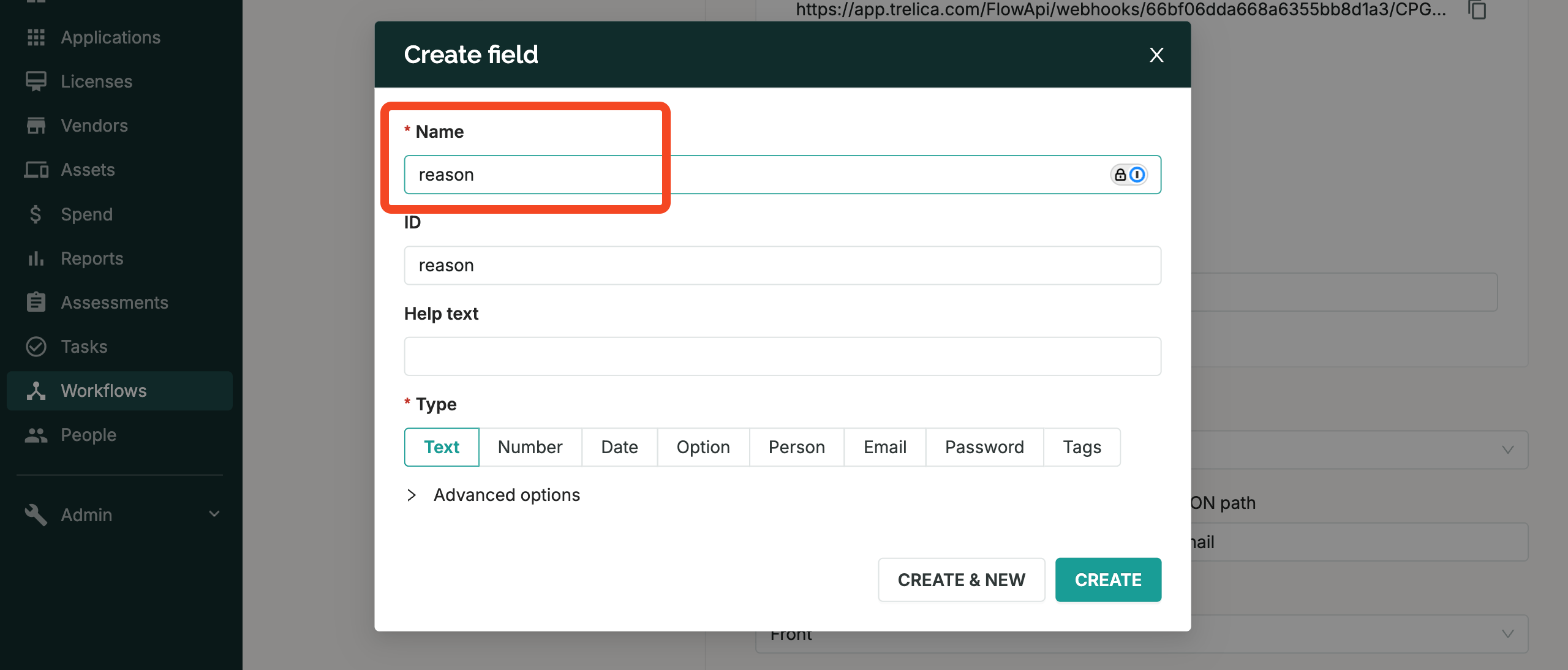Click the webhook URL text
The image size is (1568, 670).
pos(1120,10)
